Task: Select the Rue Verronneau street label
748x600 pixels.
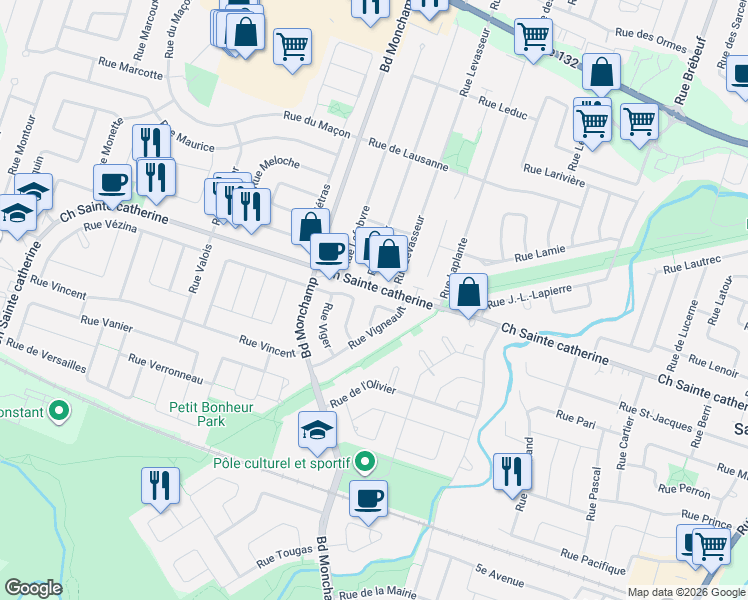Action: tap(166, 369)
